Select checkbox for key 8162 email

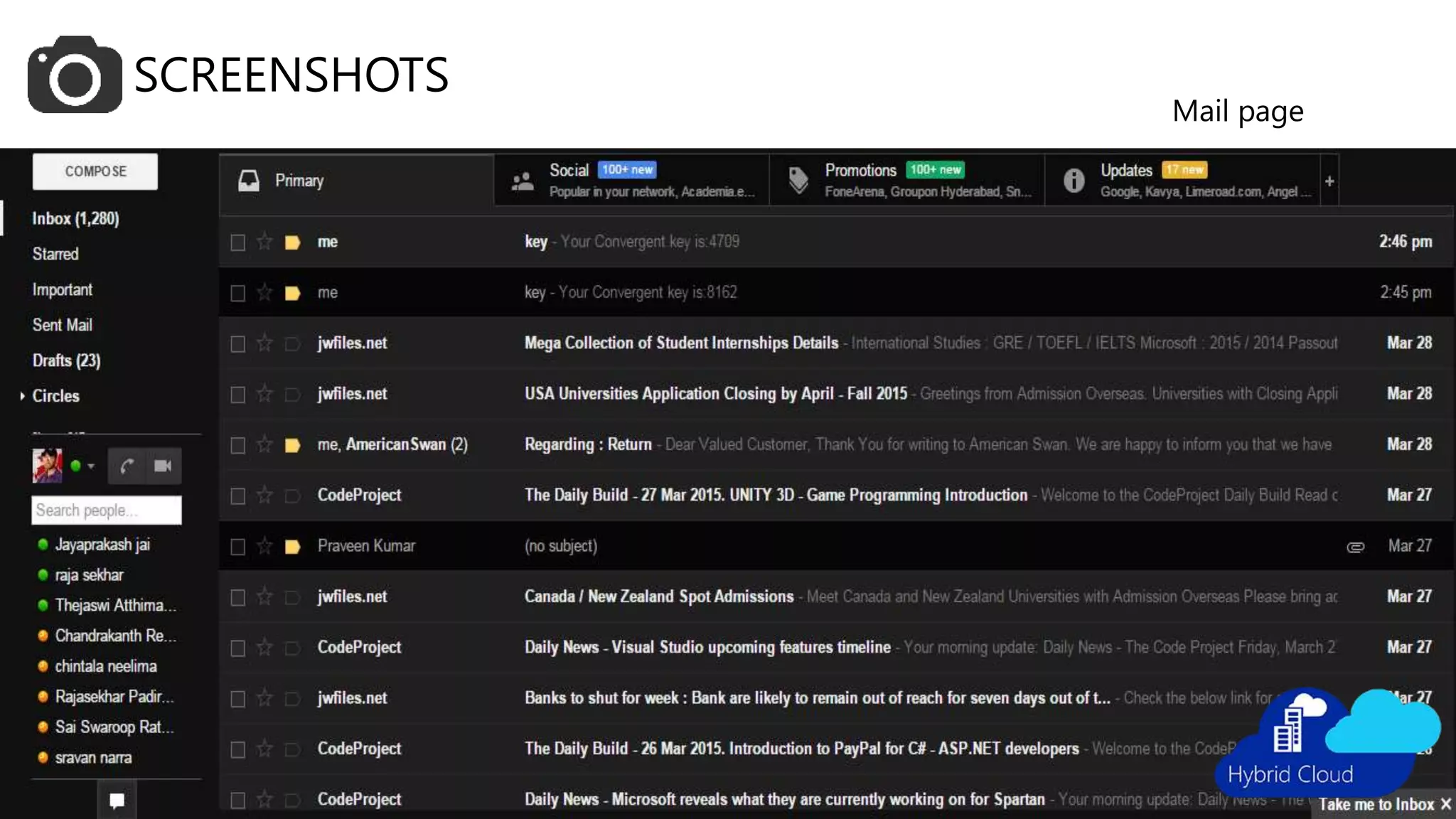pos(238,293)
